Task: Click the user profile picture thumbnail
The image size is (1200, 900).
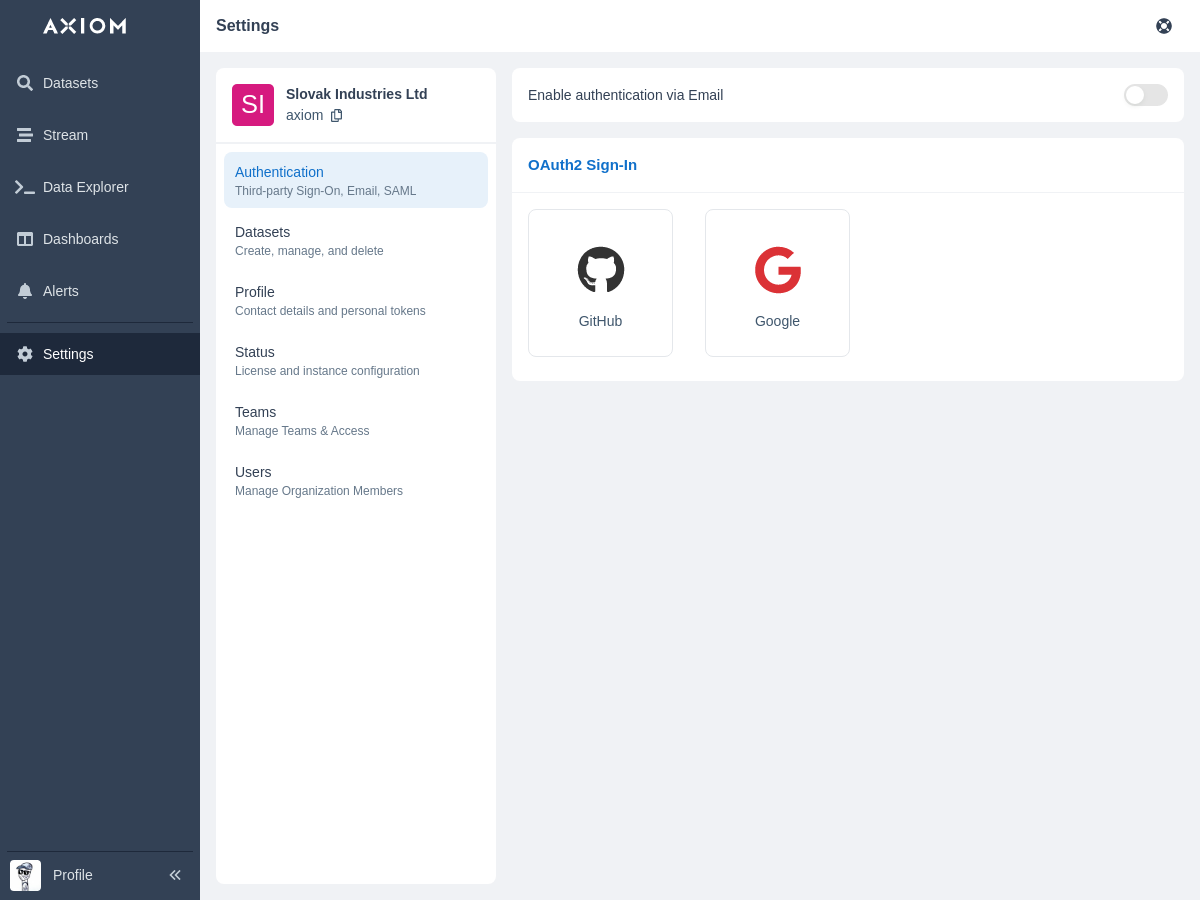Action: coord(25,875)
